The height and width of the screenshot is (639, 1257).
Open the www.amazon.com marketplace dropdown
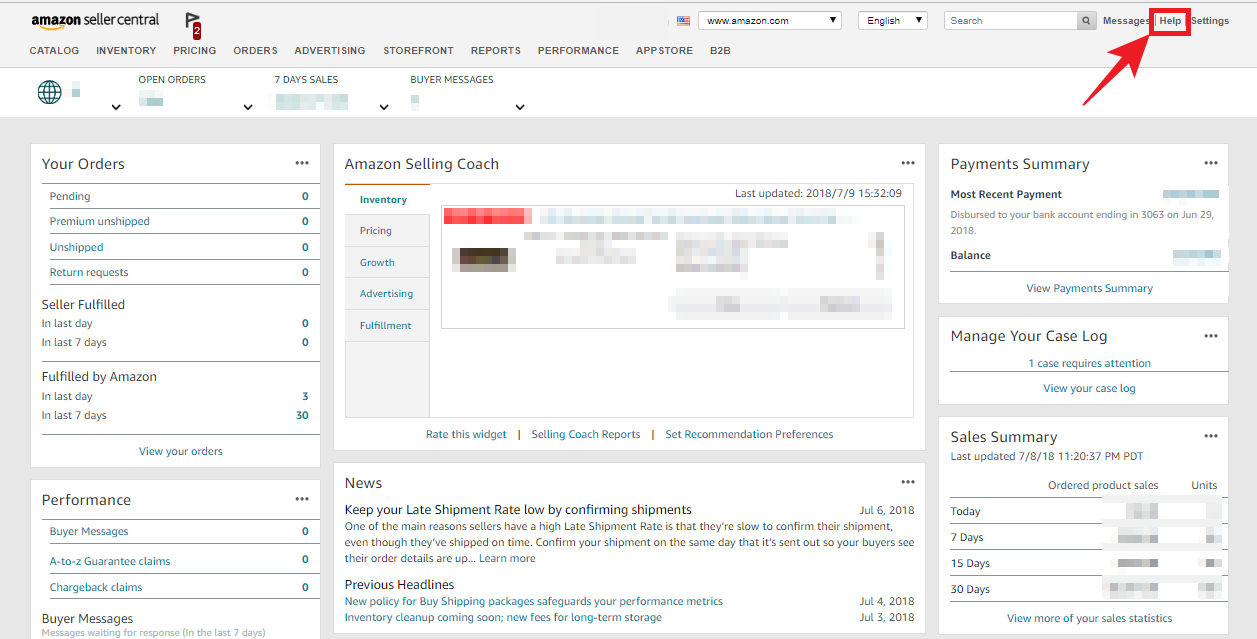click(770, 20)
